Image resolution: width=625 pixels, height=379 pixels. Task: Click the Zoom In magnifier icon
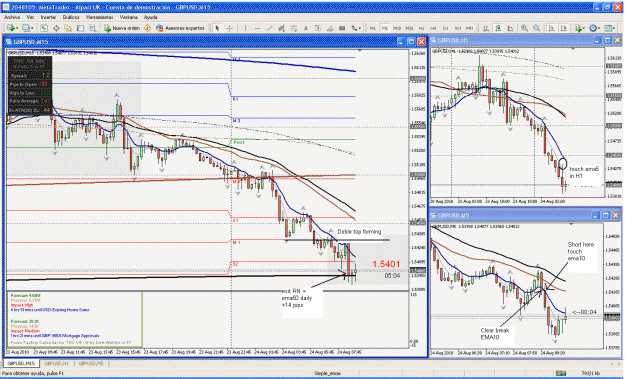click(x=524, y=28)
